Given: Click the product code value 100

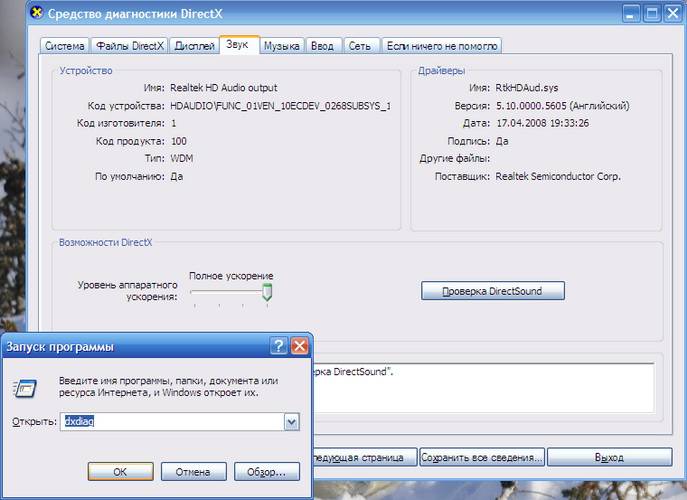Looking at the screenshot, I should point(178,141).
